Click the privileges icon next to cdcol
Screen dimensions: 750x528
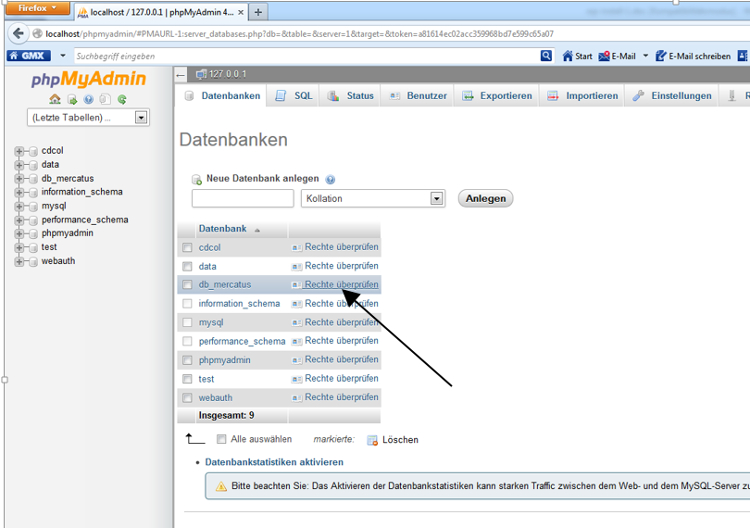[296, 247]
